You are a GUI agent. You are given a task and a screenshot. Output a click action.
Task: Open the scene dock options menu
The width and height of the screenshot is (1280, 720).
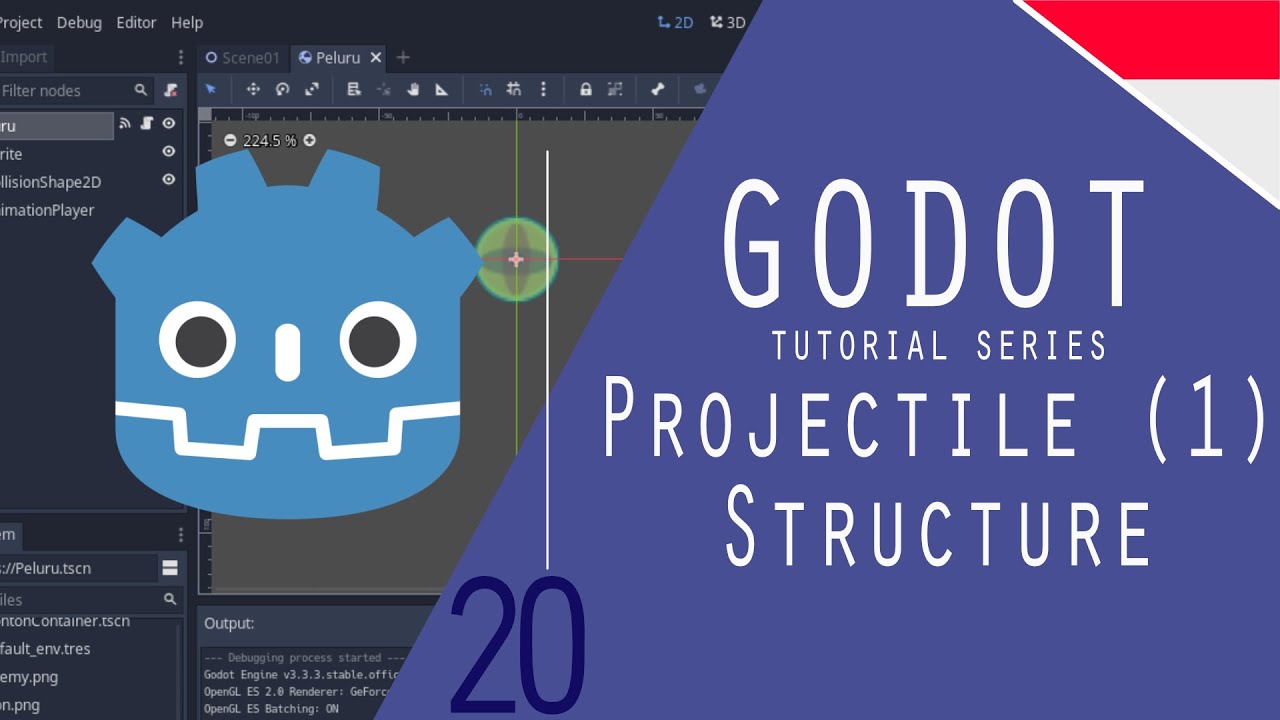pos(180,57)
